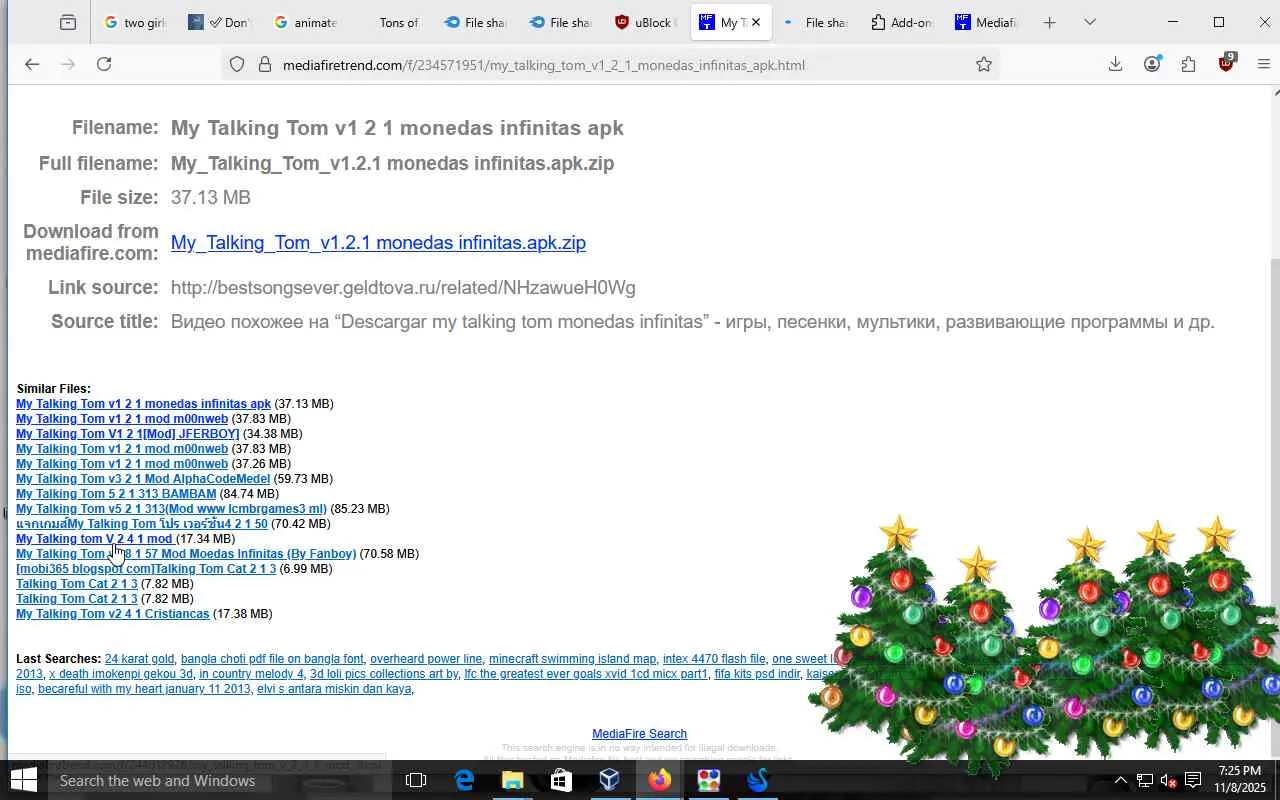The image size is (1280, 800).
Task: Switch to the Add-on tab
Action: tap(901, 22)
